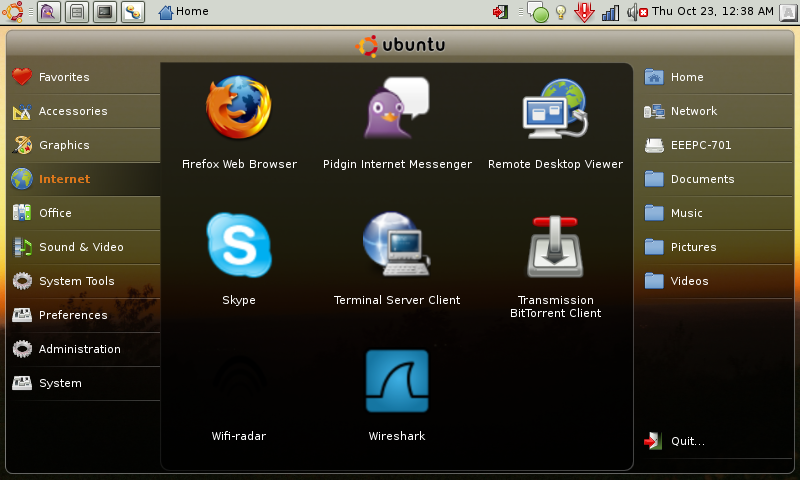Screen dimensions: 800x480
Task: Open the Pidgin status tray icon
Action: coord(538,12)
